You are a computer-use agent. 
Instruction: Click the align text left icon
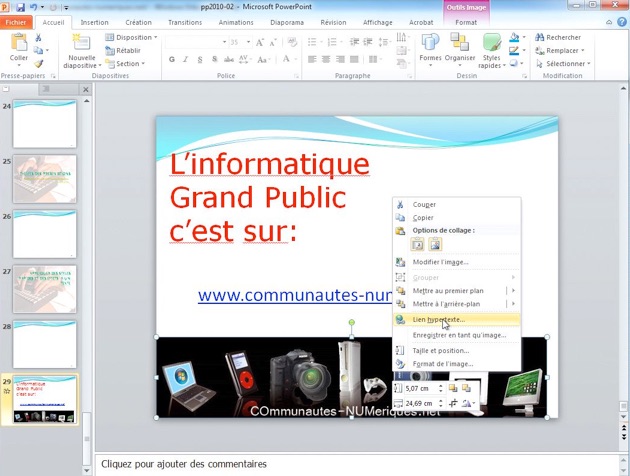(312, 59)
